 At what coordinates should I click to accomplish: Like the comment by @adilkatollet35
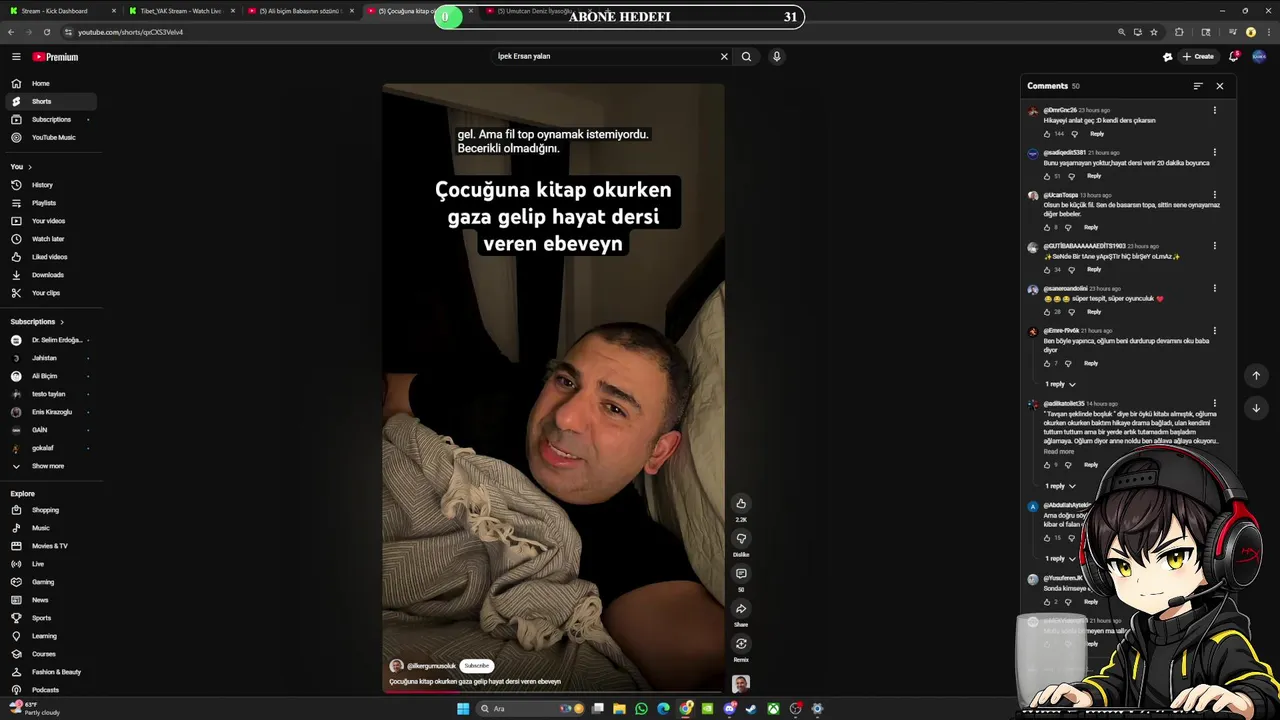click(x=1047, y=464)
